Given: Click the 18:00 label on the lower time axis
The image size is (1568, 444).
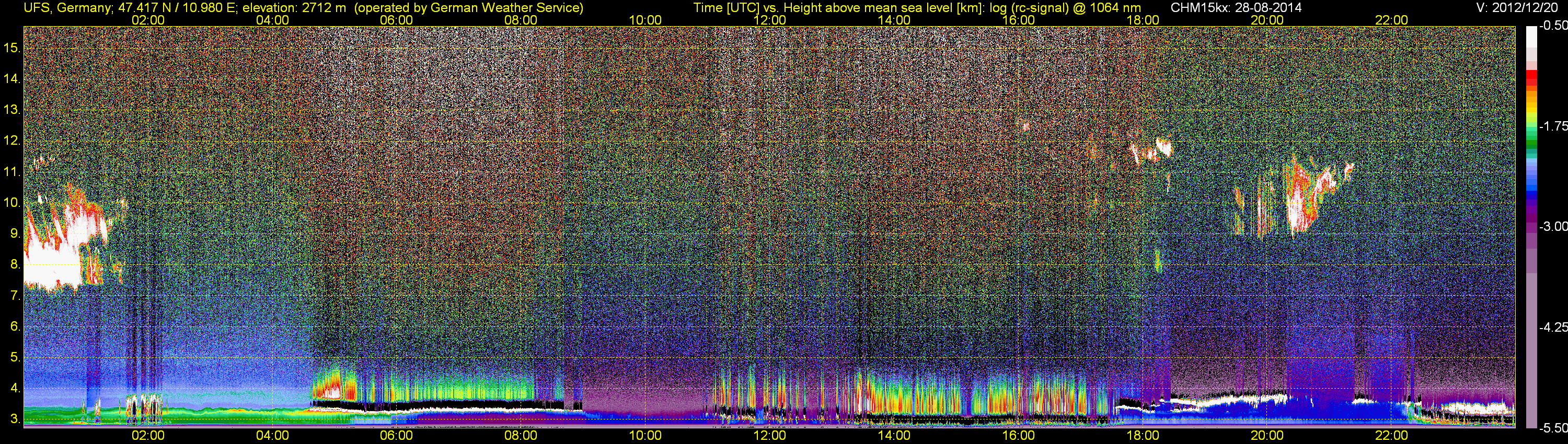Looking at the screenshot, I should point(1143,436).
